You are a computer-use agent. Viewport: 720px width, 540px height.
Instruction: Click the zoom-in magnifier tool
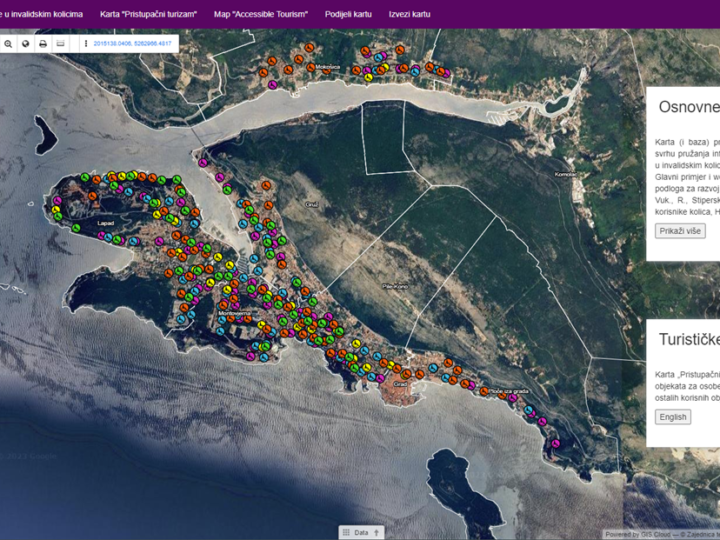pyautogui.click(x=8, y=44)
